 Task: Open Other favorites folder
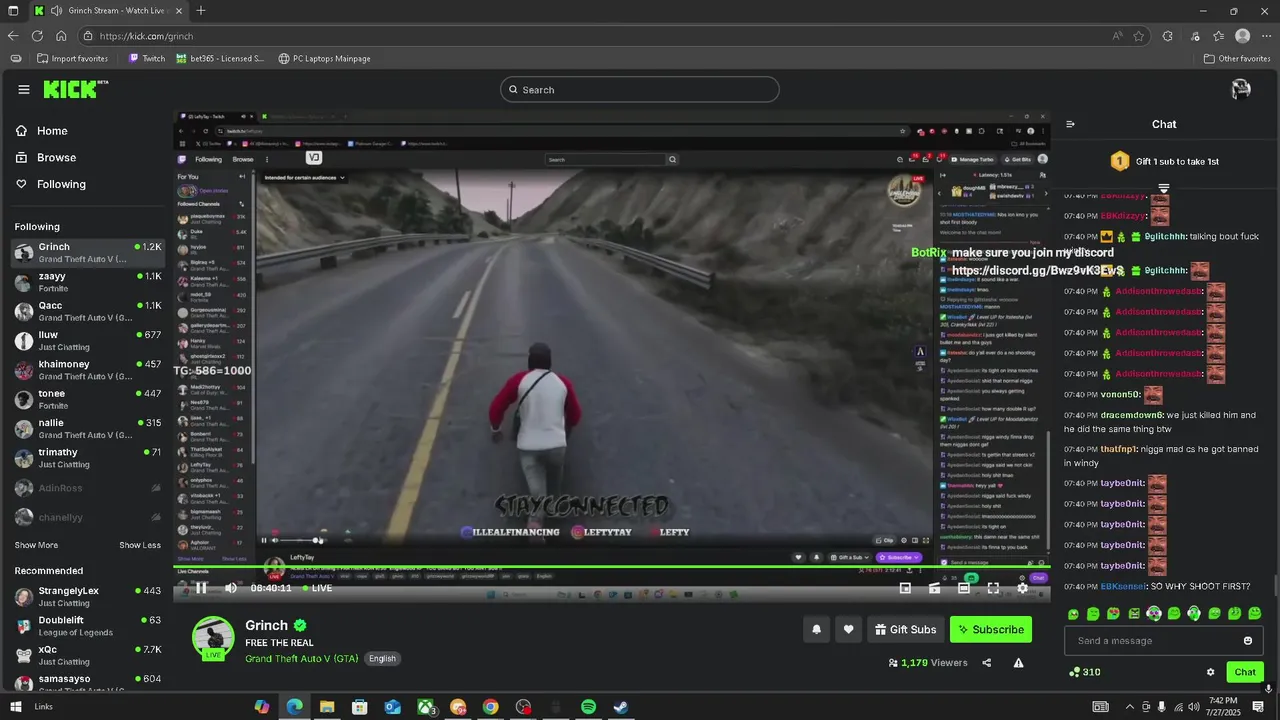point(1237,59)
